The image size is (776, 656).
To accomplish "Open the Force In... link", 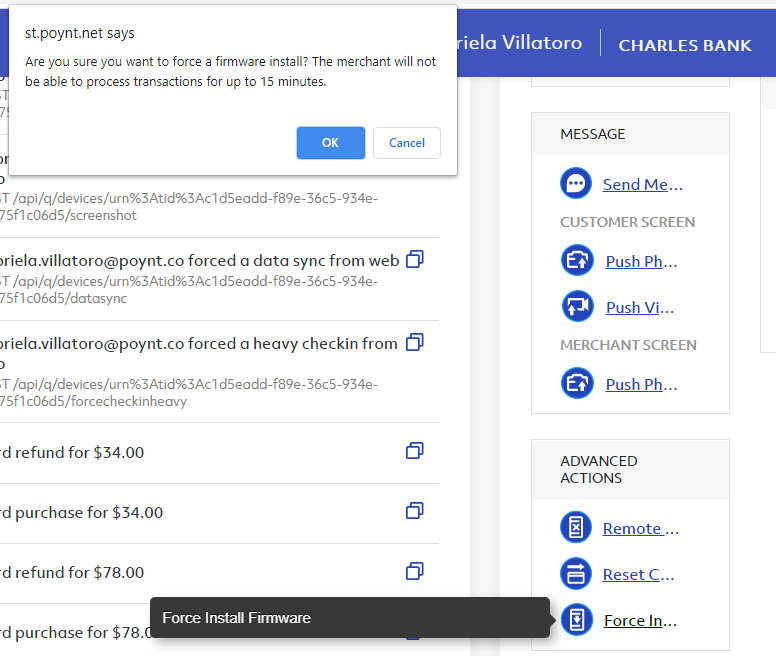I will [640, 620].
